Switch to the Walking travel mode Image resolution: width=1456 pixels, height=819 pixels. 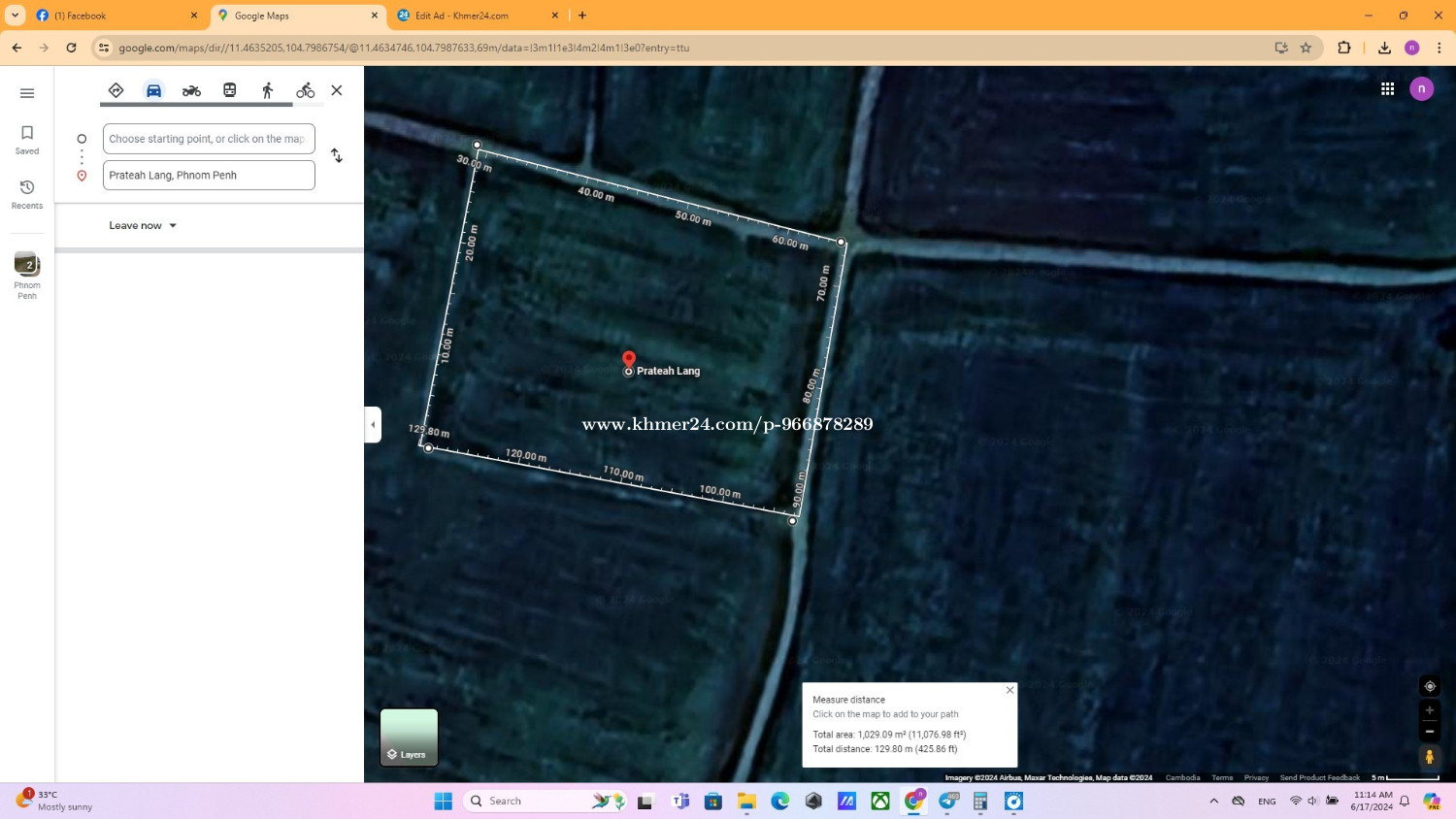click(x=268, y=90)
